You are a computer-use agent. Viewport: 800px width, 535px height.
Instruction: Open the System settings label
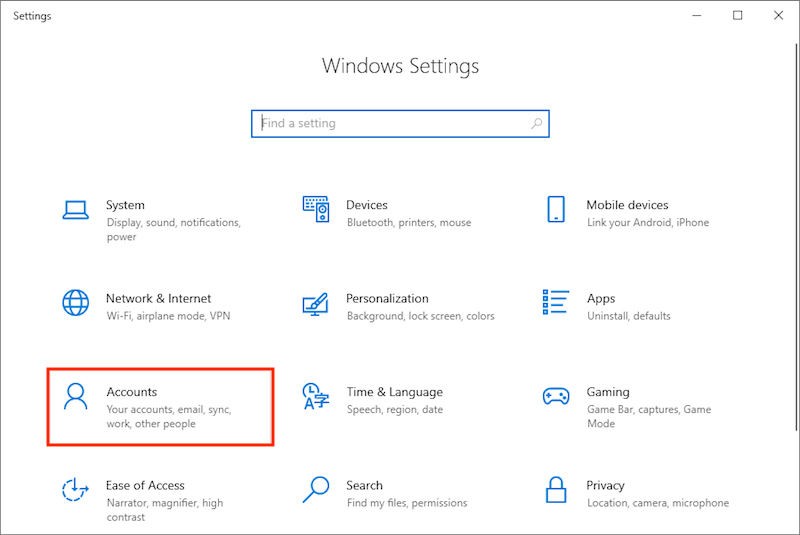pyautogui.click(x=125, y=205)
